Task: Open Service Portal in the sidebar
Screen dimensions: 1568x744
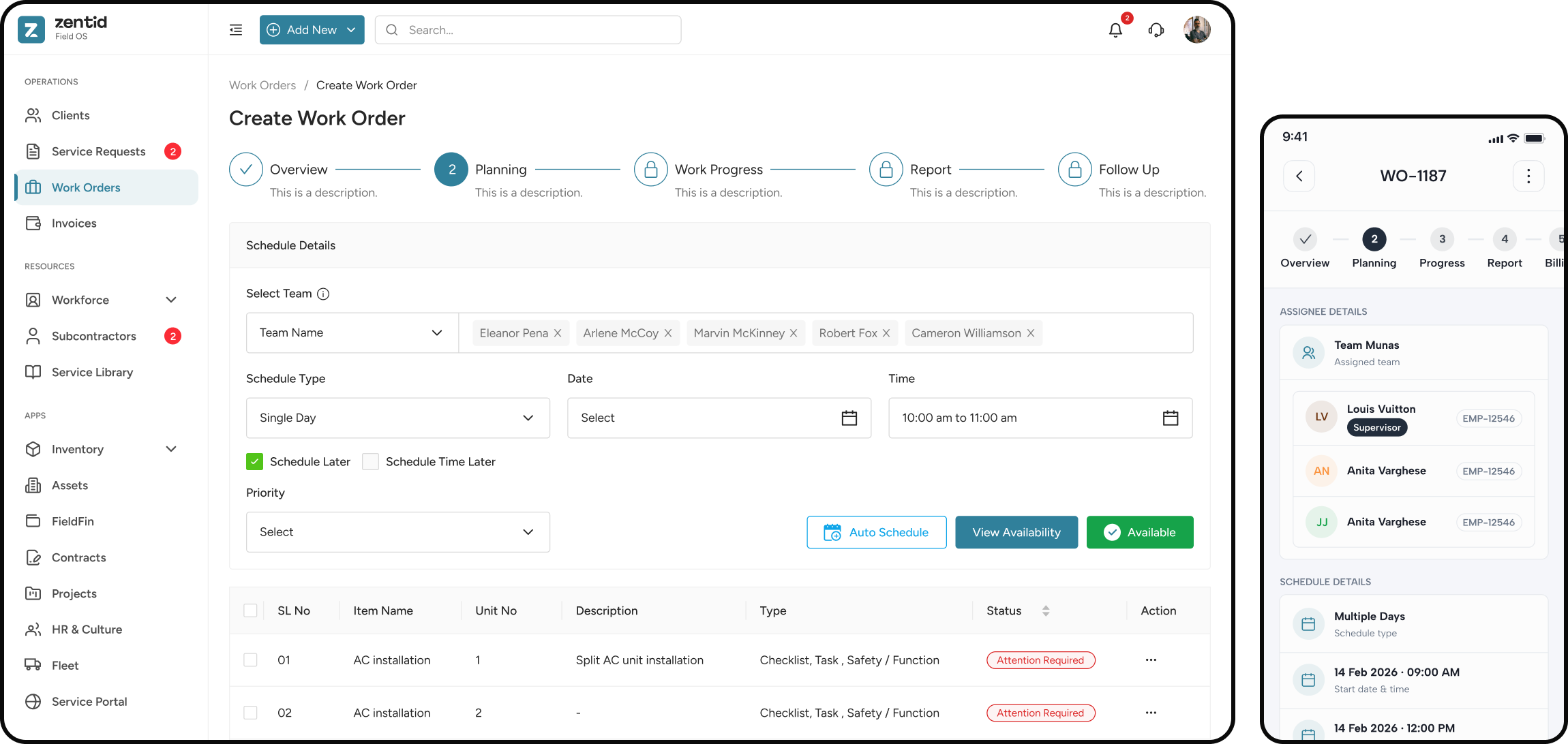Action: [106, 702]
